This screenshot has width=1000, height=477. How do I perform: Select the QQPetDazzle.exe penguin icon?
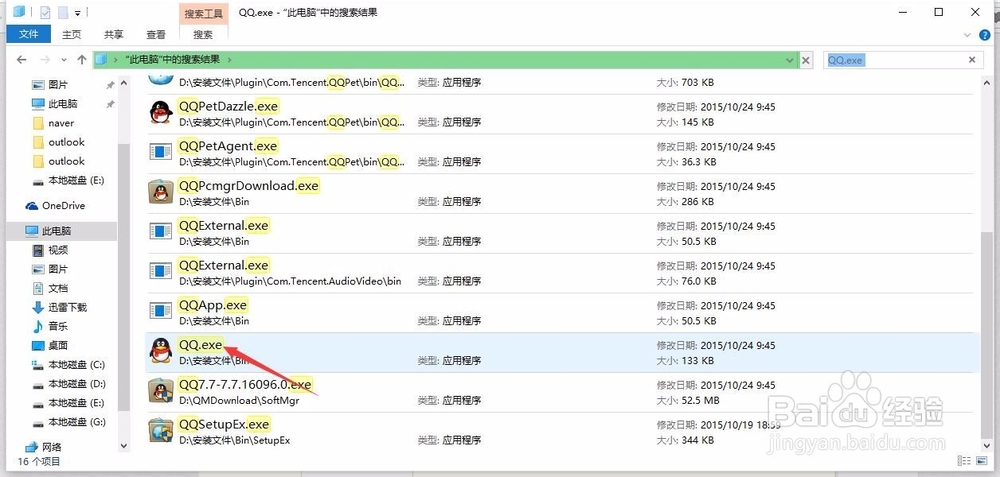pyautogui.click(x=161, y=113)
